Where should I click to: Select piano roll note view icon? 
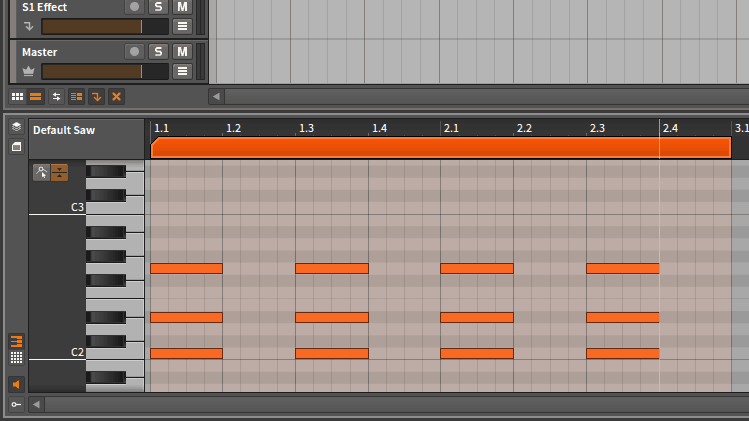[16, 341]
